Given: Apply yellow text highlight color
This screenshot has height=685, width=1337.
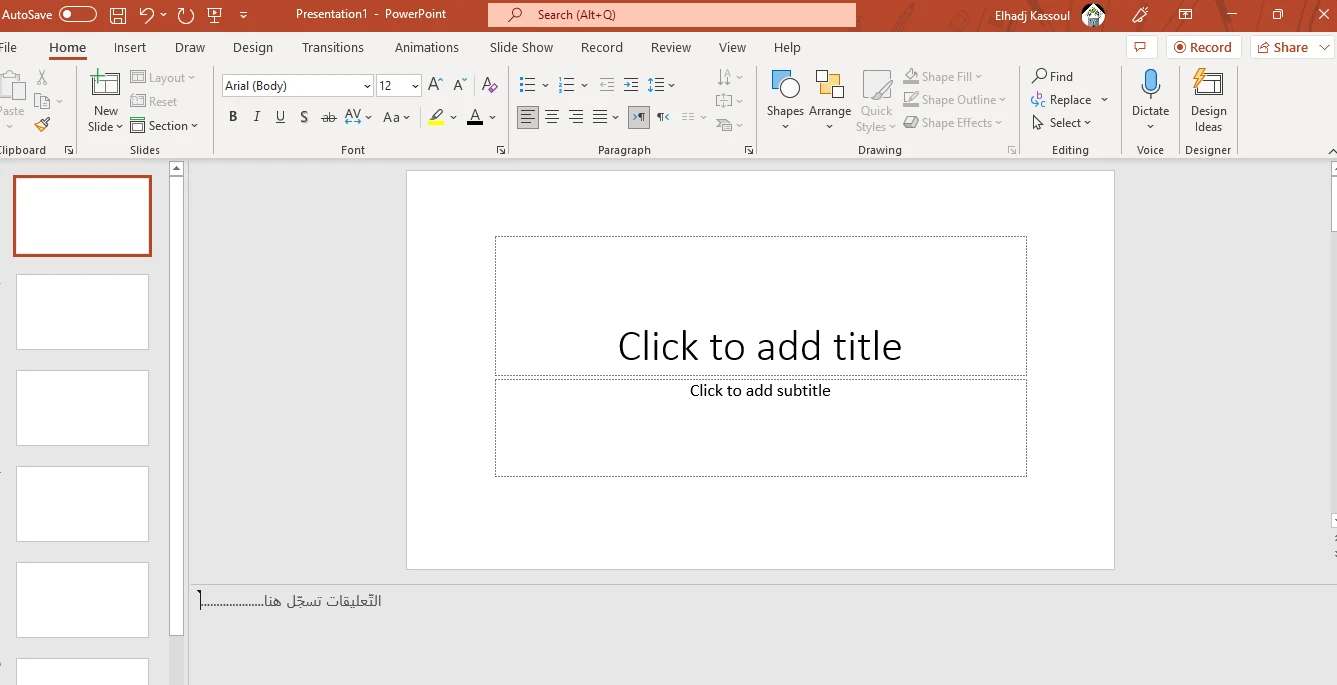Looking at the screenshot, I should (x=436, y=117).
